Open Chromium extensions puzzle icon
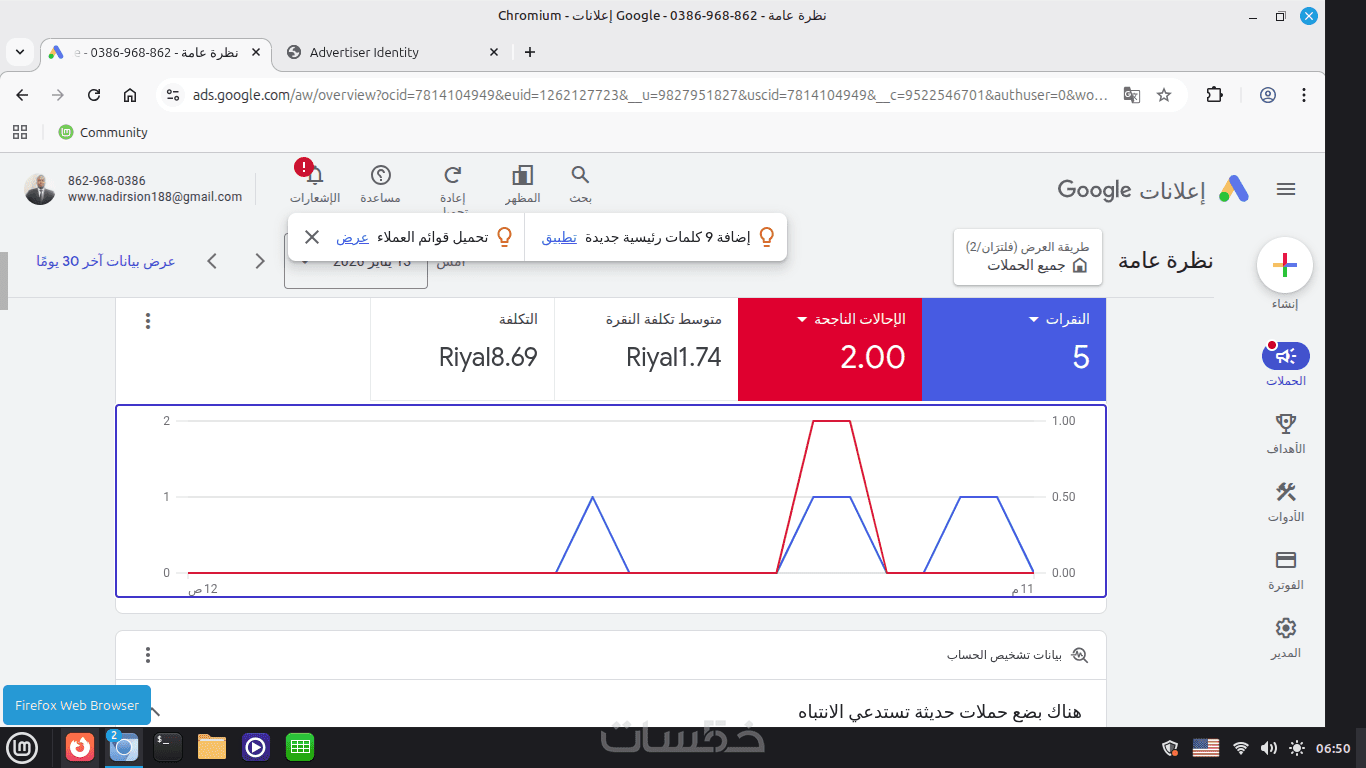Viewport: 1366px width, 768px height. pos(1214,95)
